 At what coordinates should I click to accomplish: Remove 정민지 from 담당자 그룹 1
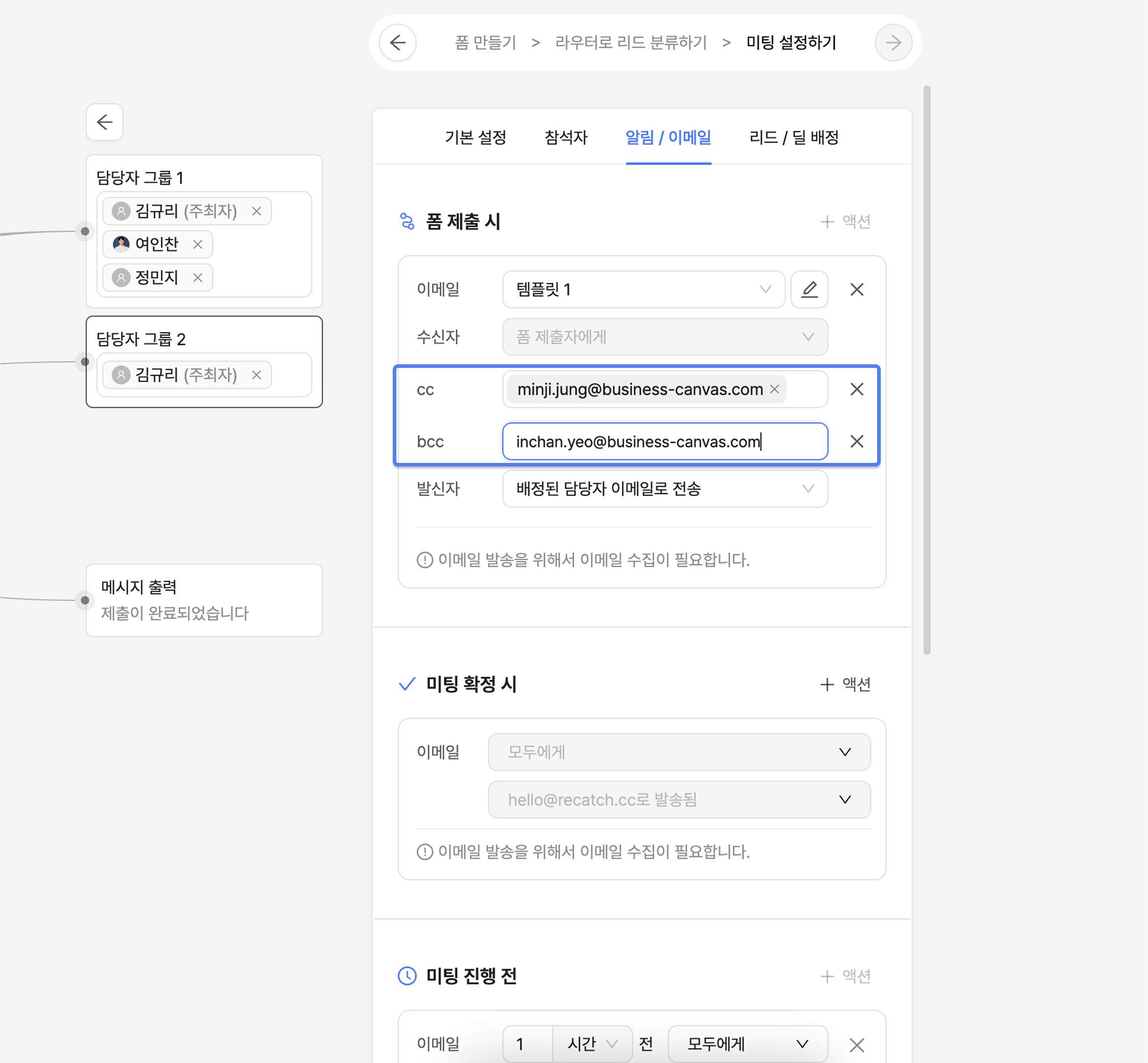click(x=198, y=278)
